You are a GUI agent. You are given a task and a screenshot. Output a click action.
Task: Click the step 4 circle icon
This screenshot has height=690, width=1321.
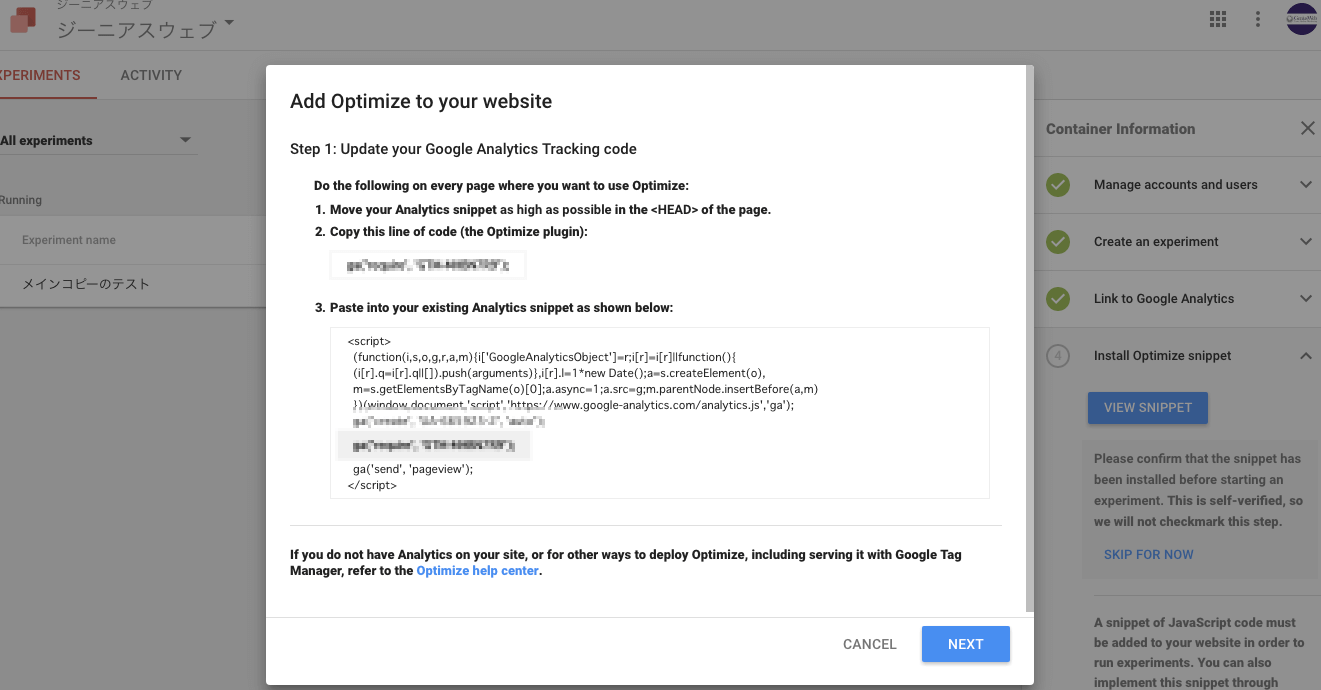point(1058,356)
